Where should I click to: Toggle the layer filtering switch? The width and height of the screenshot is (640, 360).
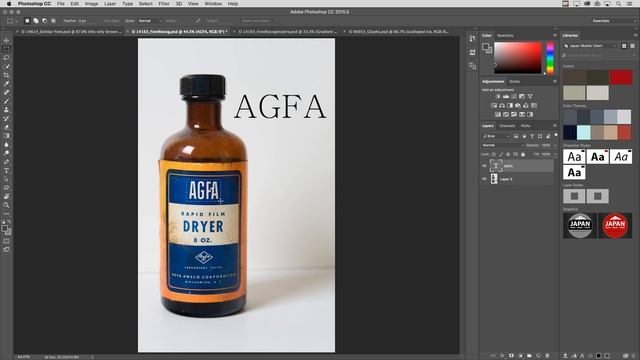(x=556, y=136)
